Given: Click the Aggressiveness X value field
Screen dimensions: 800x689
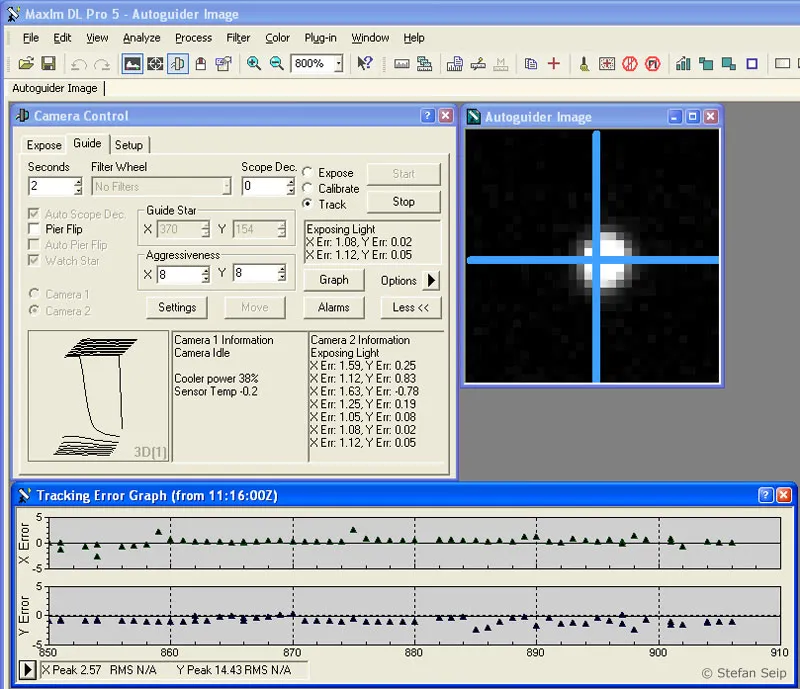Looking at the screenshot, I should [x=179, y=275].
